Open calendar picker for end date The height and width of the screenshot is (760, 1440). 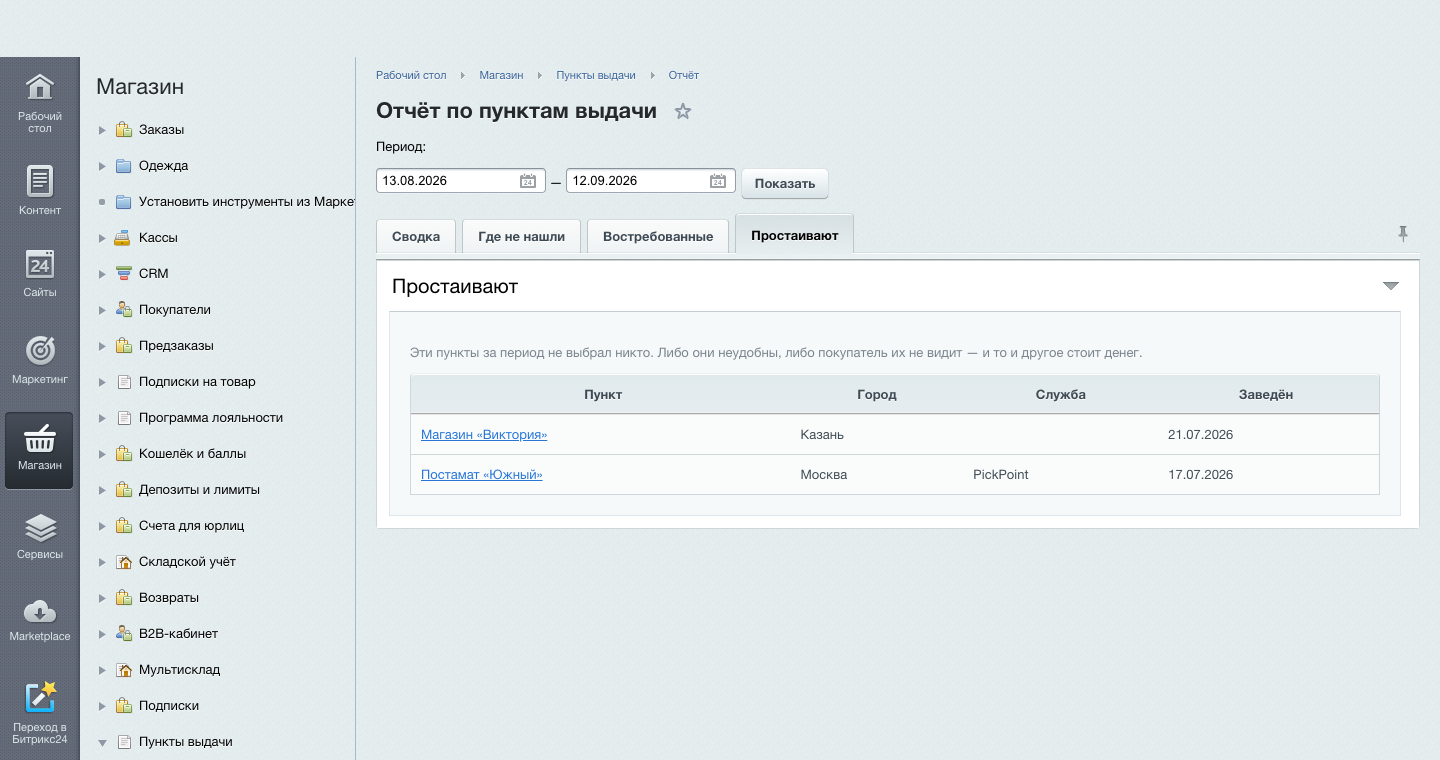pyautogui.click(x=718, y=181)
